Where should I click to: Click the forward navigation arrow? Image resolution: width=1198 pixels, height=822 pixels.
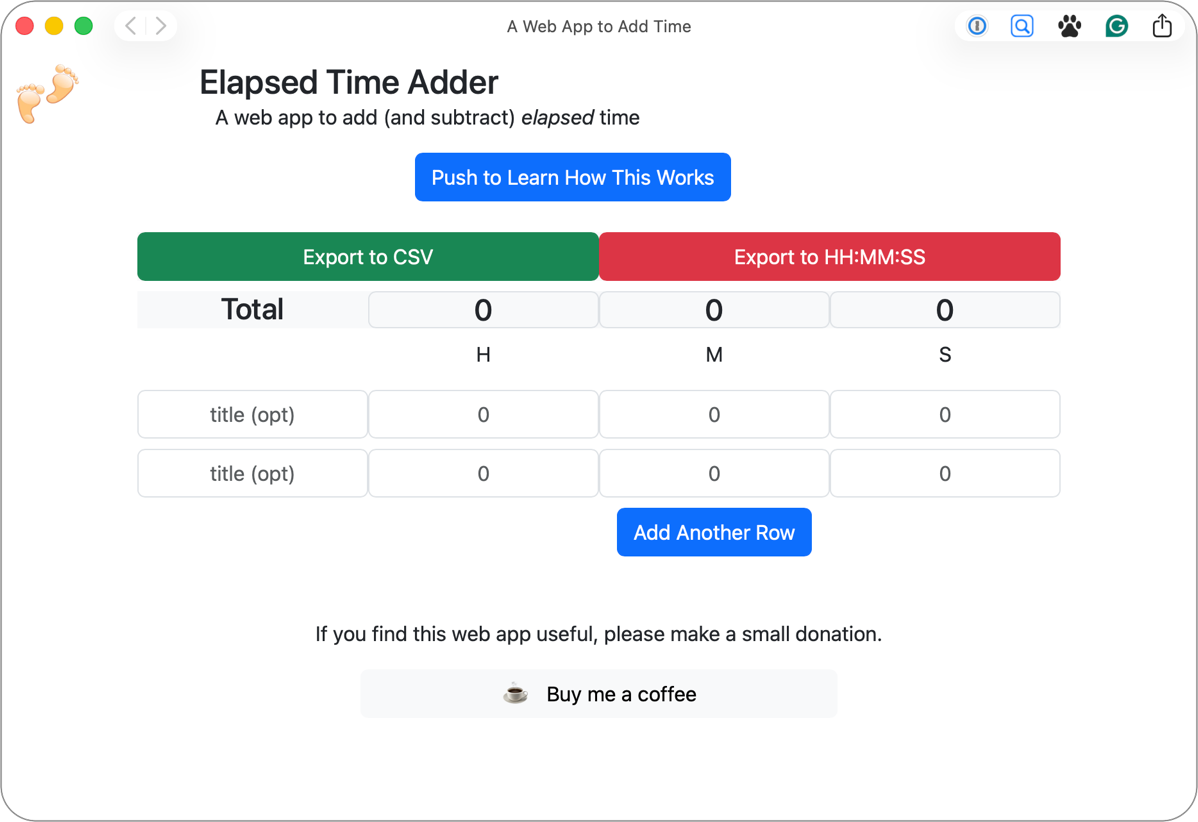162,26
